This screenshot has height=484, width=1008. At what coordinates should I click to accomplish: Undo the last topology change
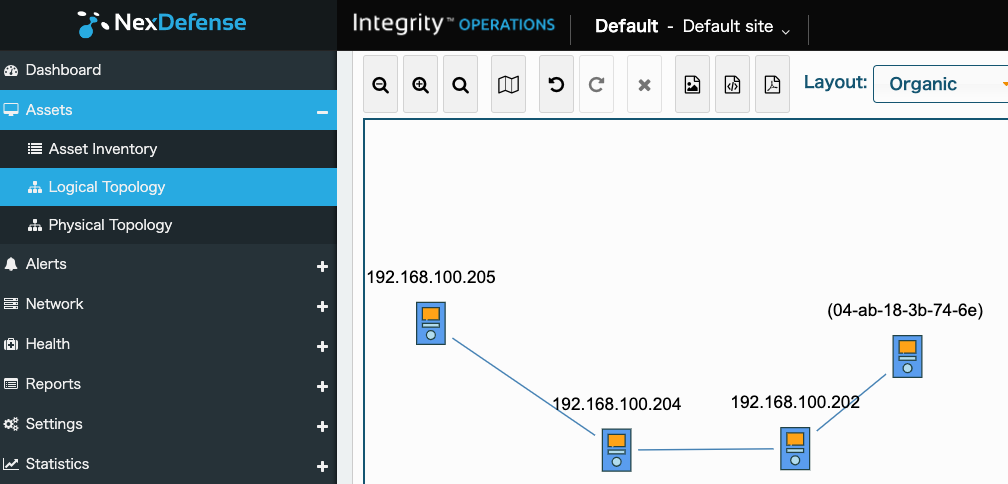[557, 85]
